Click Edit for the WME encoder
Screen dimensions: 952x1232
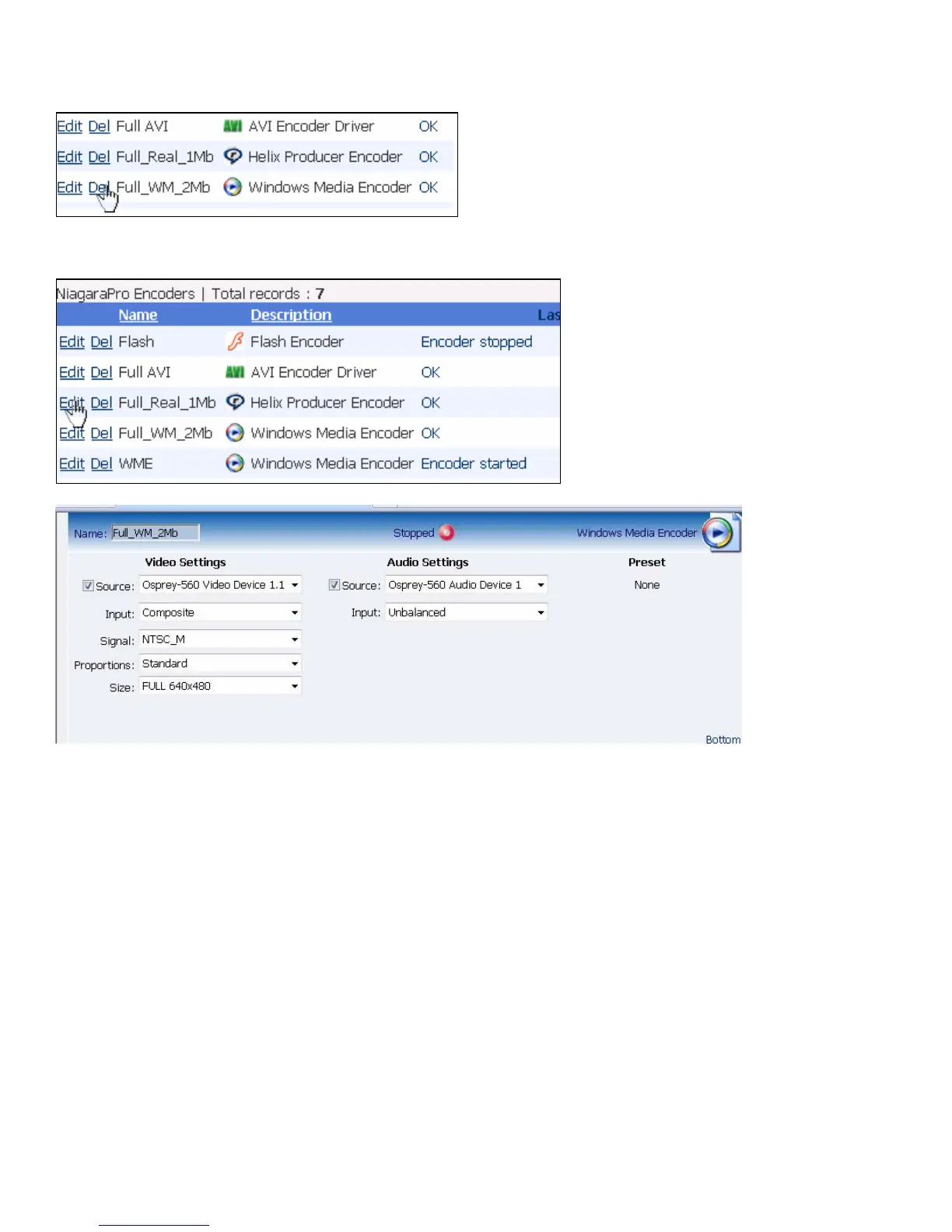click(72, 464)
